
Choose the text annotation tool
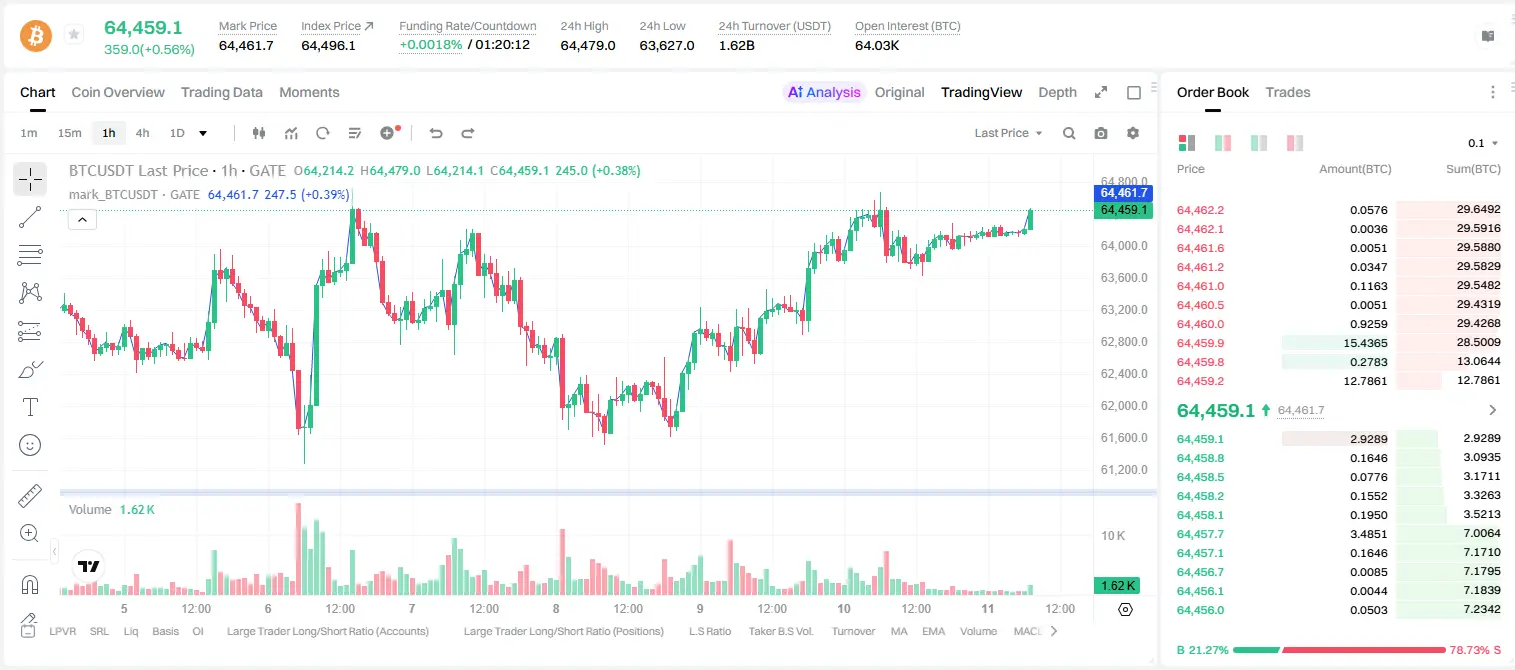30,407
